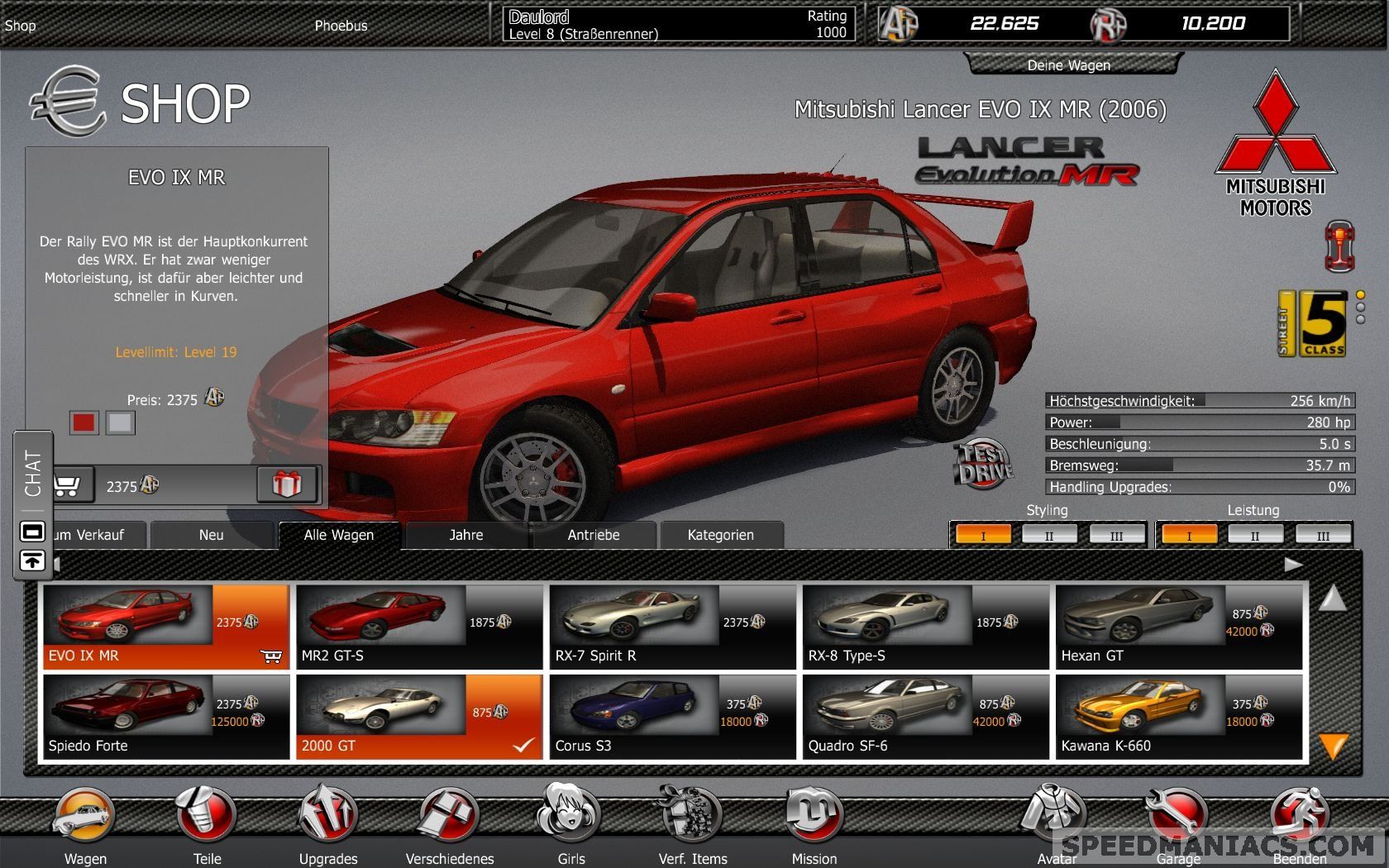Screen dimensions: 1389x868
Task: Select the Quadro SF-6 car card
Action: click(x=926, y=717)
